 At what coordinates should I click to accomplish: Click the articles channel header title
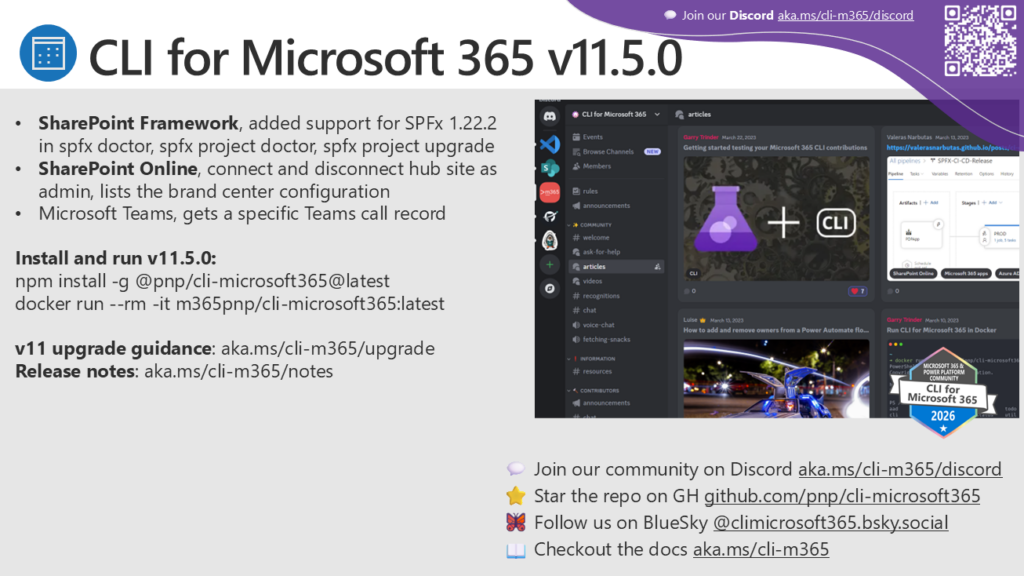(699, 114)
